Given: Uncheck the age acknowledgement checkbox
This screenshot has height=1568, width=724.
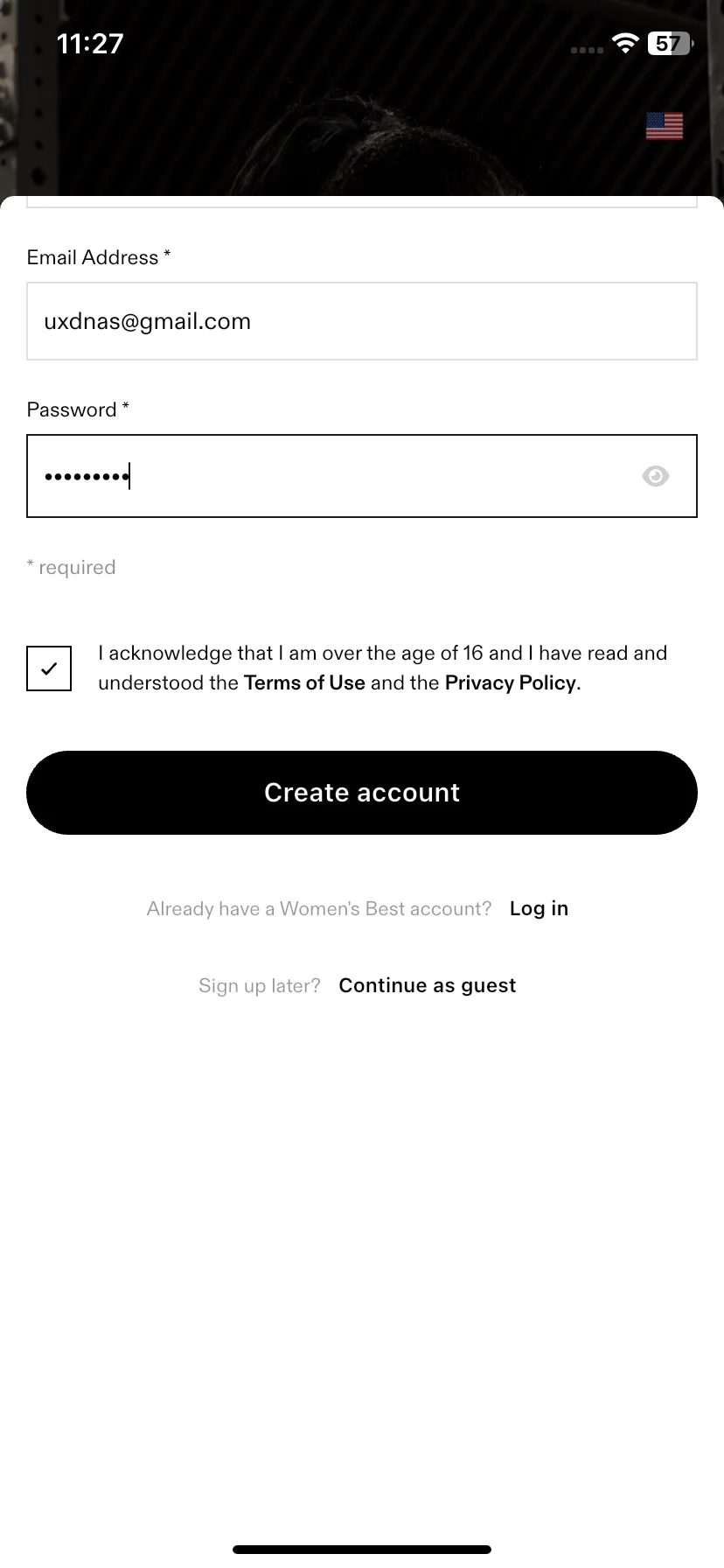Looking at the screenshot, I should tap(49, 668).
